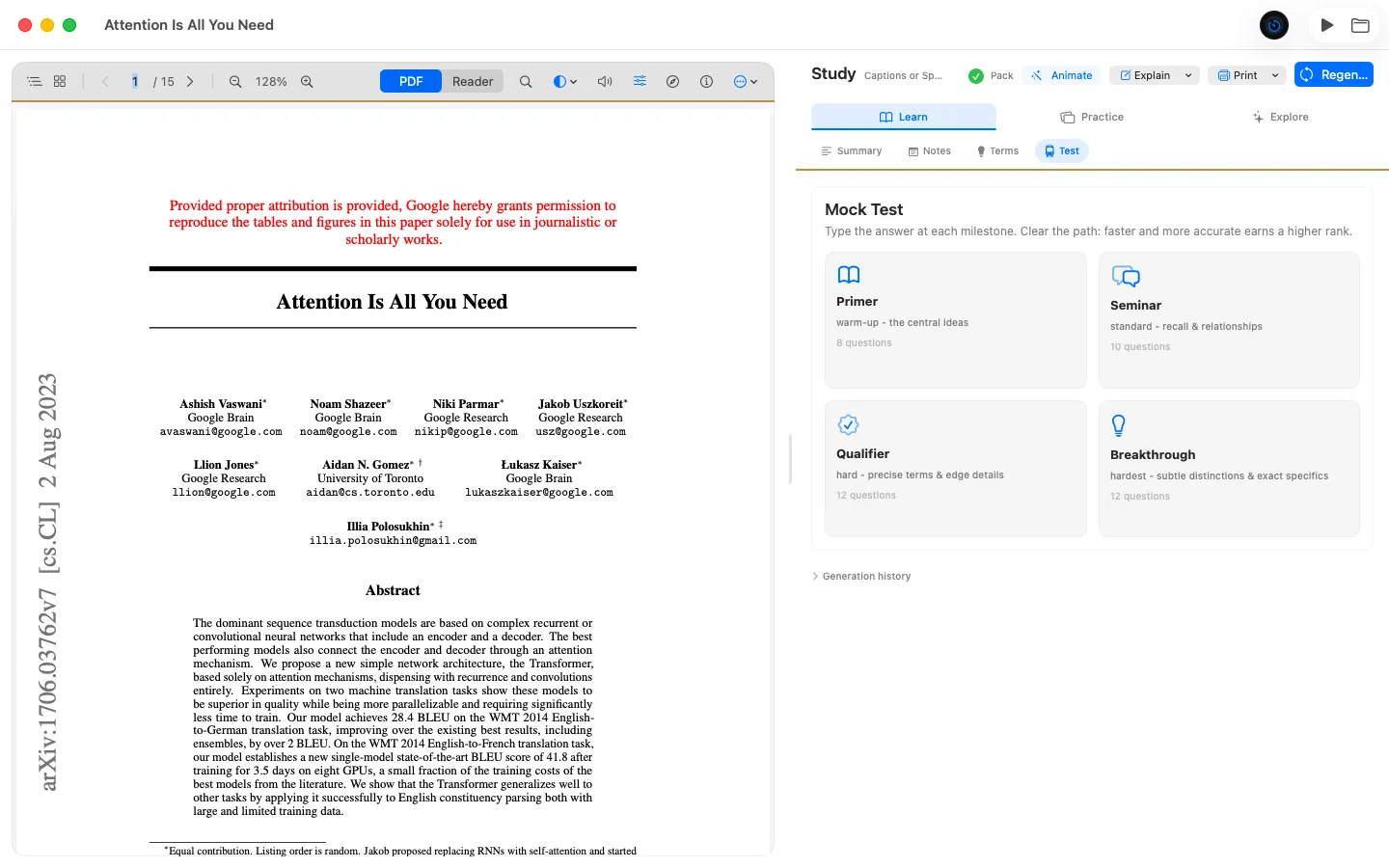The image size is (1389, 868).
Task: Open the table of contents outline view
Action: click(35, 82)
